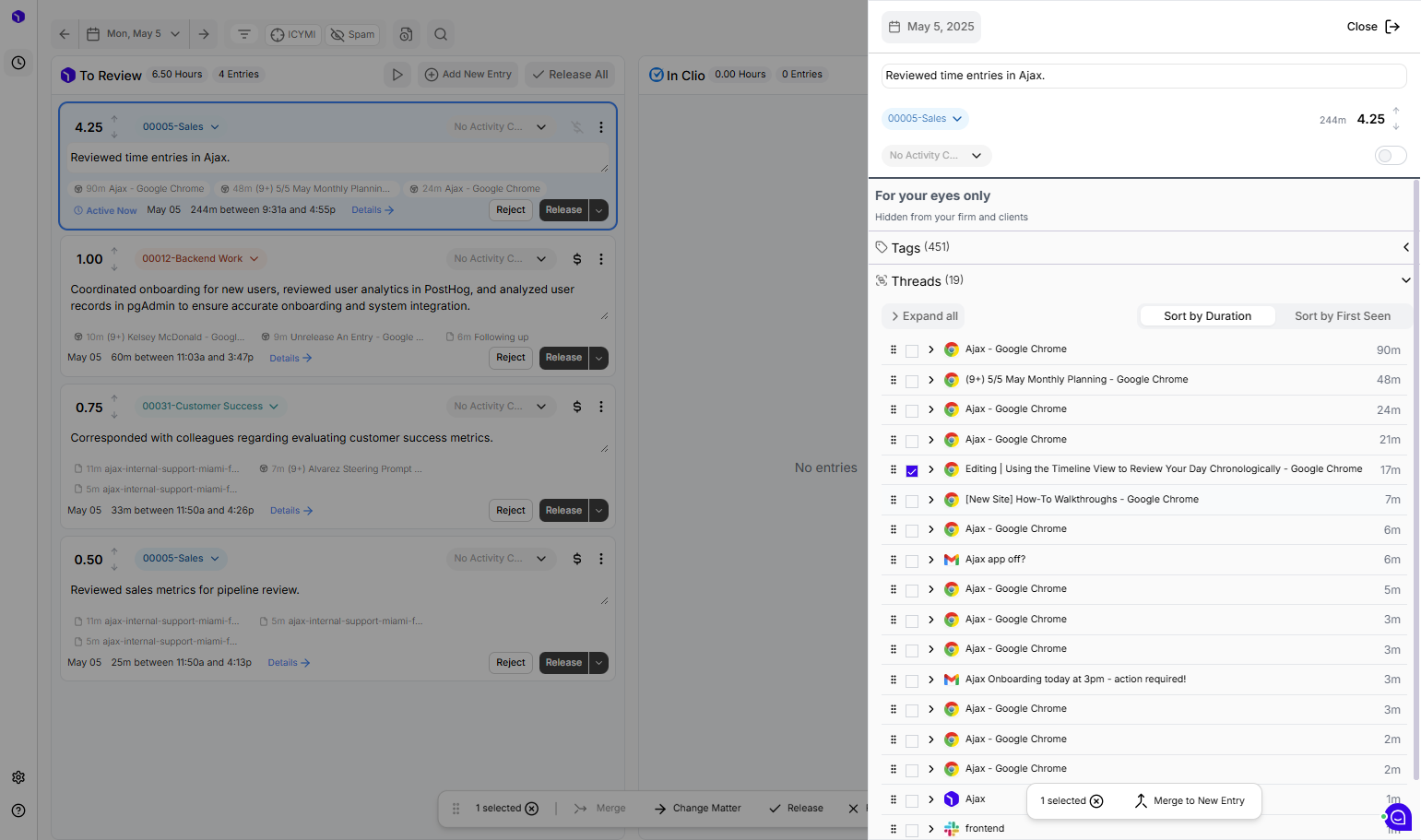Check the 90m Ajax - Google Chrome thread

pos(912,351)
